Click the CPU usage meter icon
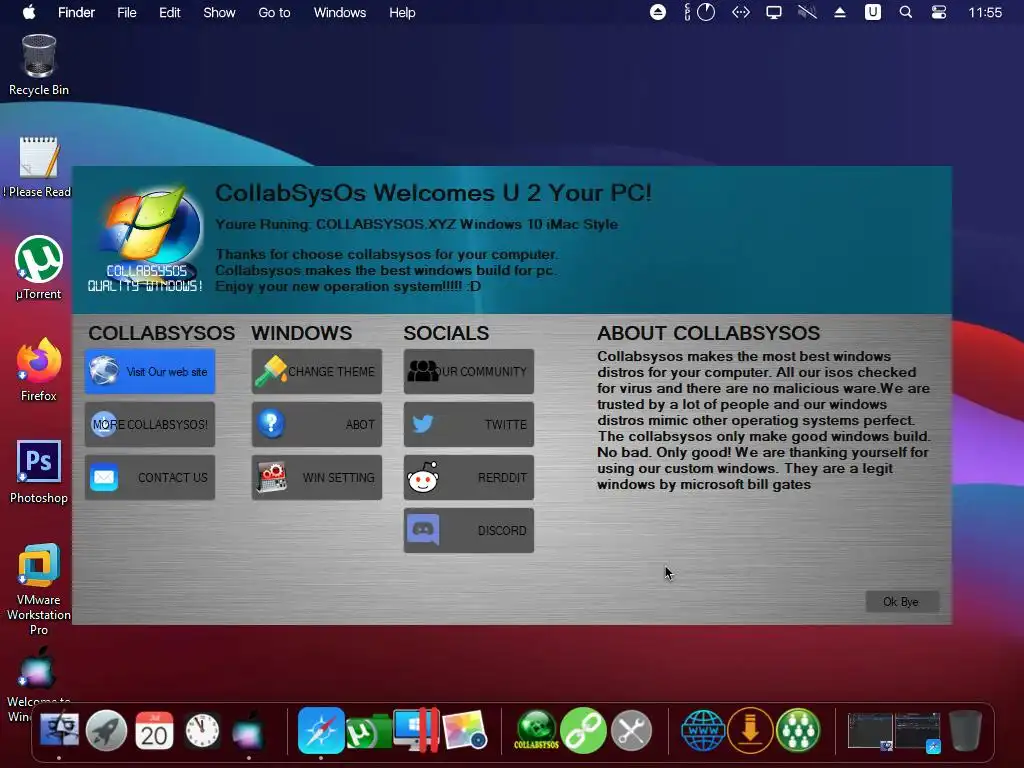This screenshot has width=1024, height=768. 700,12
